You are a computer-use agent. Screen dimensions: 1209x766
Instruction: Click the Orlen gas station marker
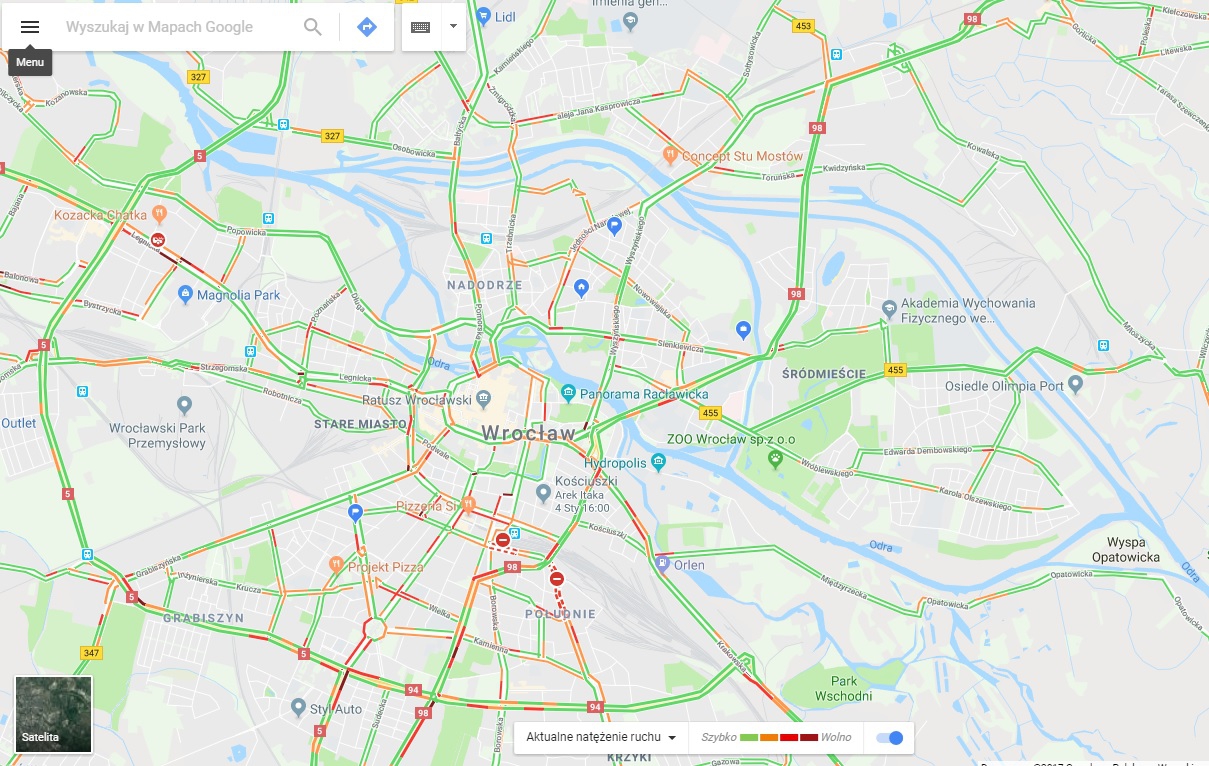pos(661,564)
